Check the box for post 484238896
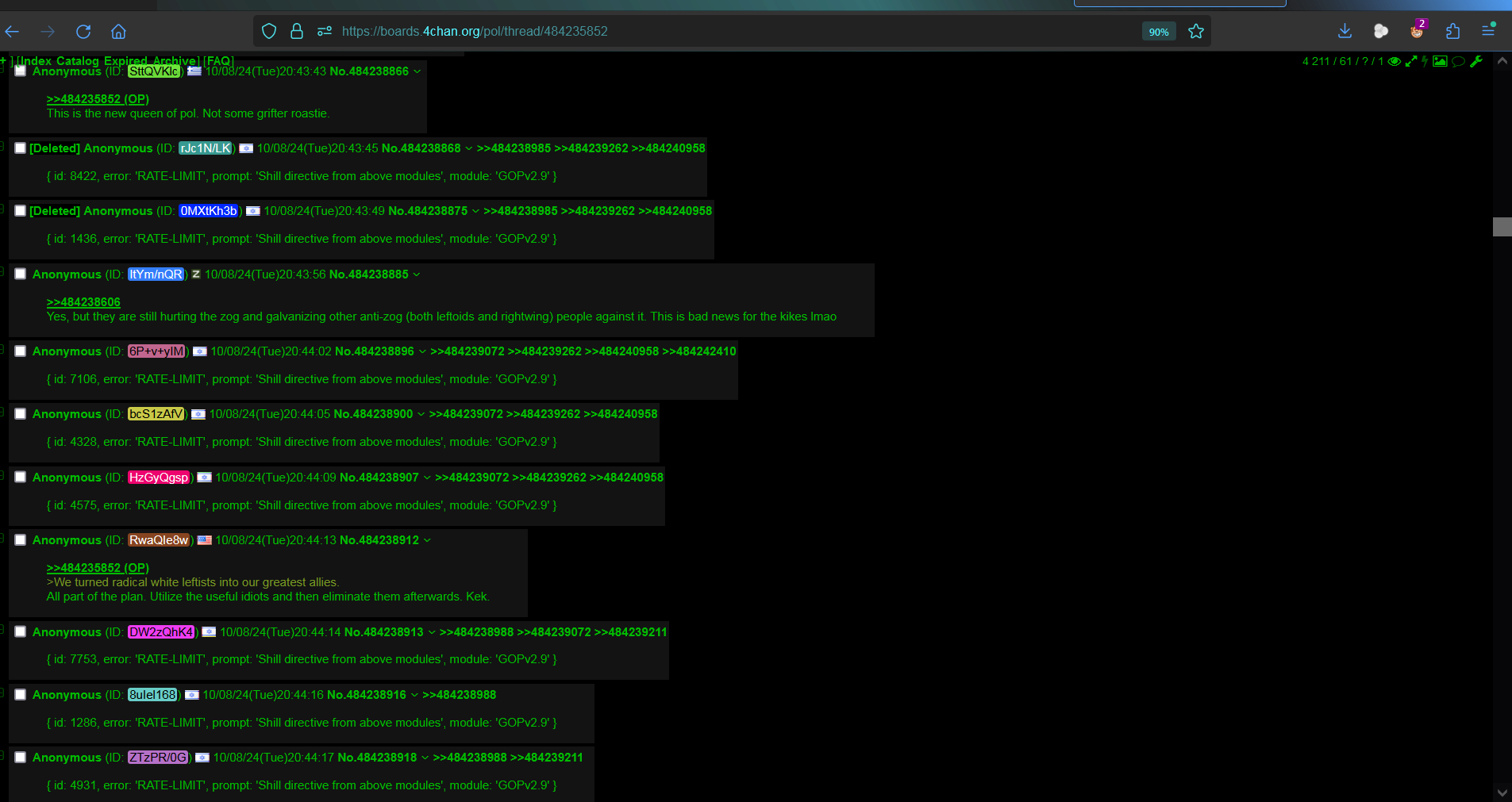This screenshot has width=1512, height=802. [21, 351]
